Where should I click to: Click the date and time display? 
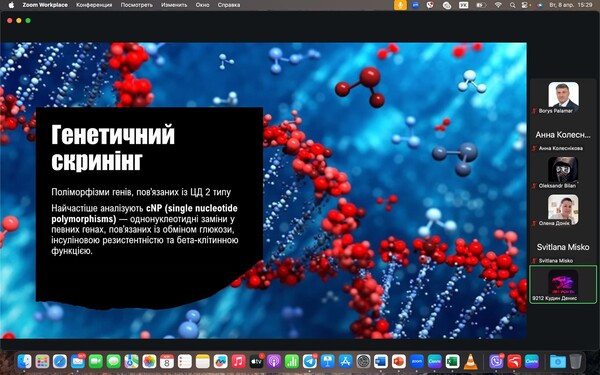(571, 5)
